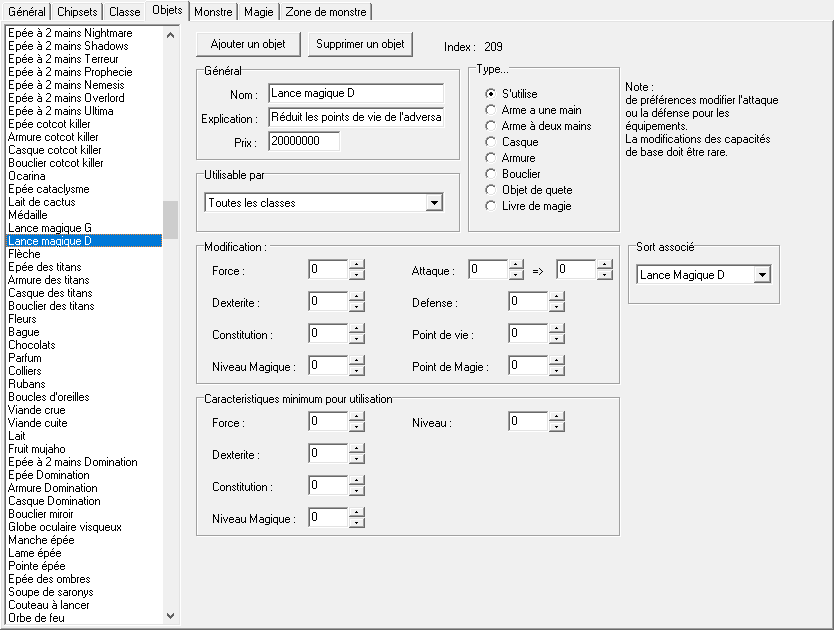Click the Prix input field

(303, 142)
